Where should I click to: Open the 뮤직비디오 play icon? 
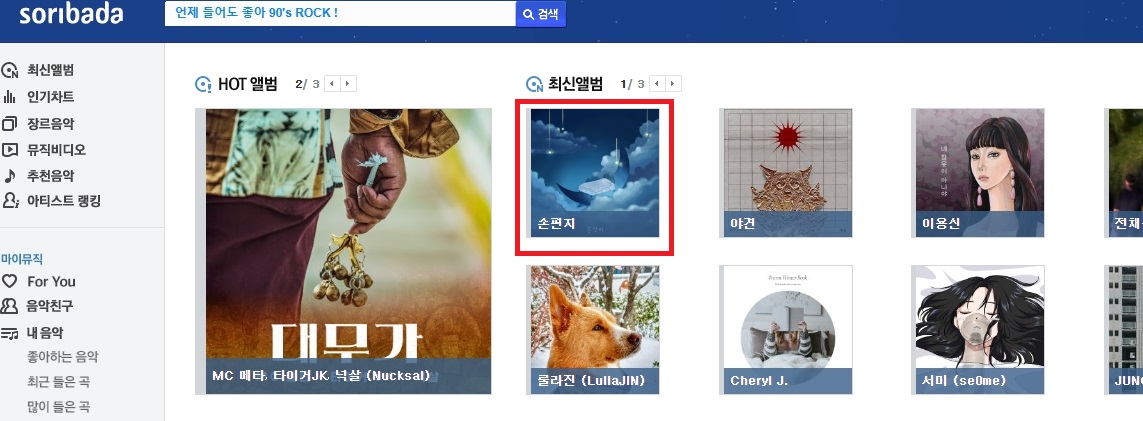click(9, 150)
